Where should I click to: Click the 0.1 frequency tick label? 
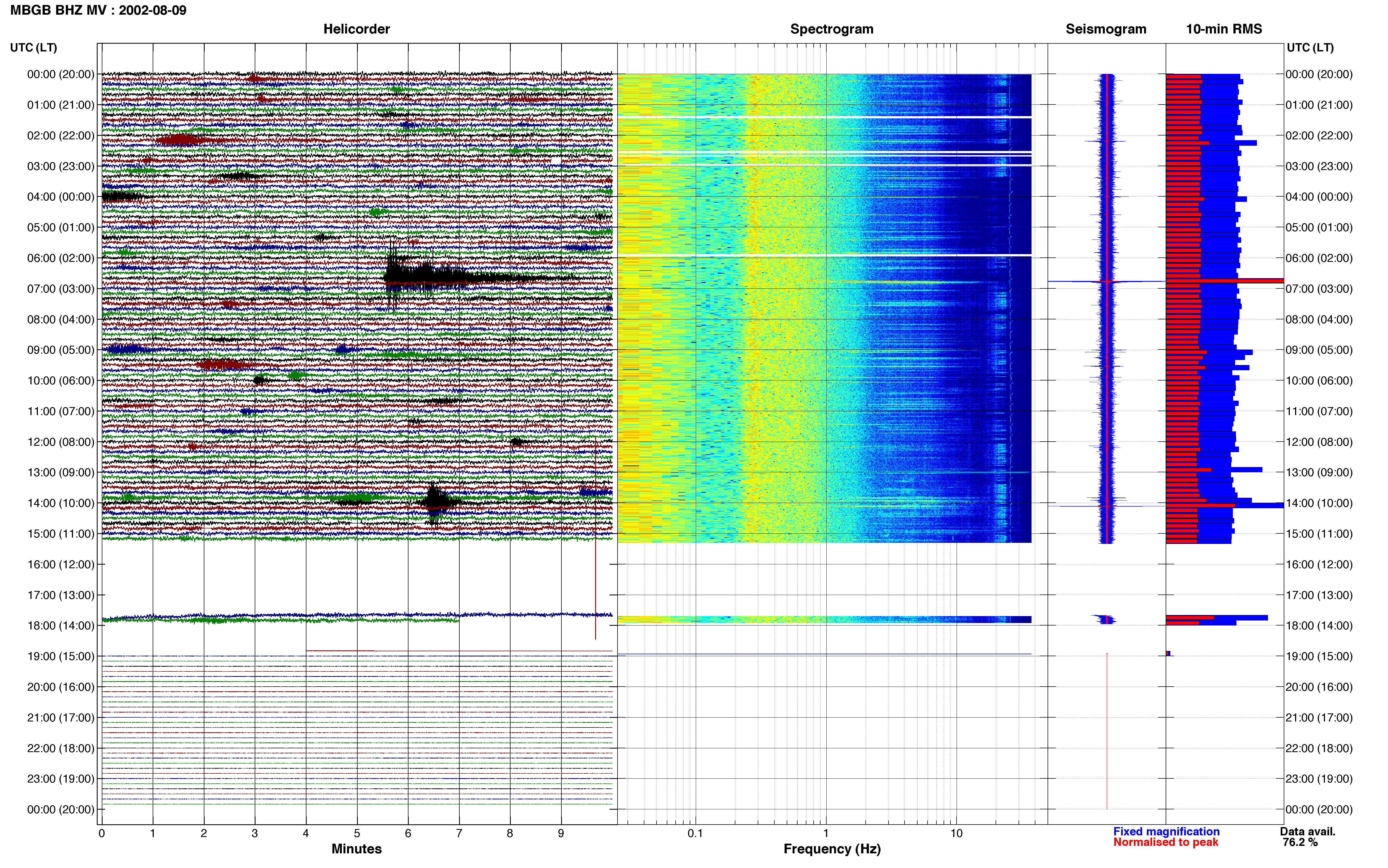pyautogui.click(x=695, y=833)
